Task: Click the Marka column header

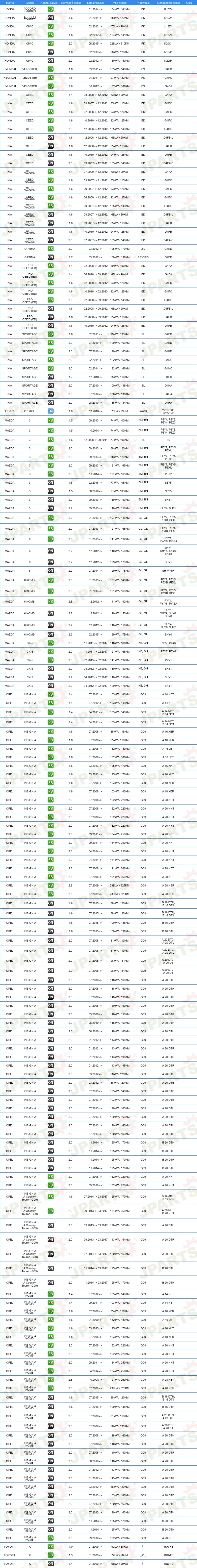Action: coord(10,3)
